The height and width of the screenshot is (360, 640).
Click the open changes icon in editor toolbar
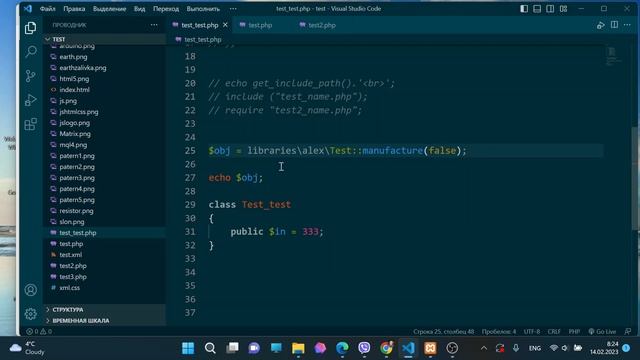pos(601,25)
